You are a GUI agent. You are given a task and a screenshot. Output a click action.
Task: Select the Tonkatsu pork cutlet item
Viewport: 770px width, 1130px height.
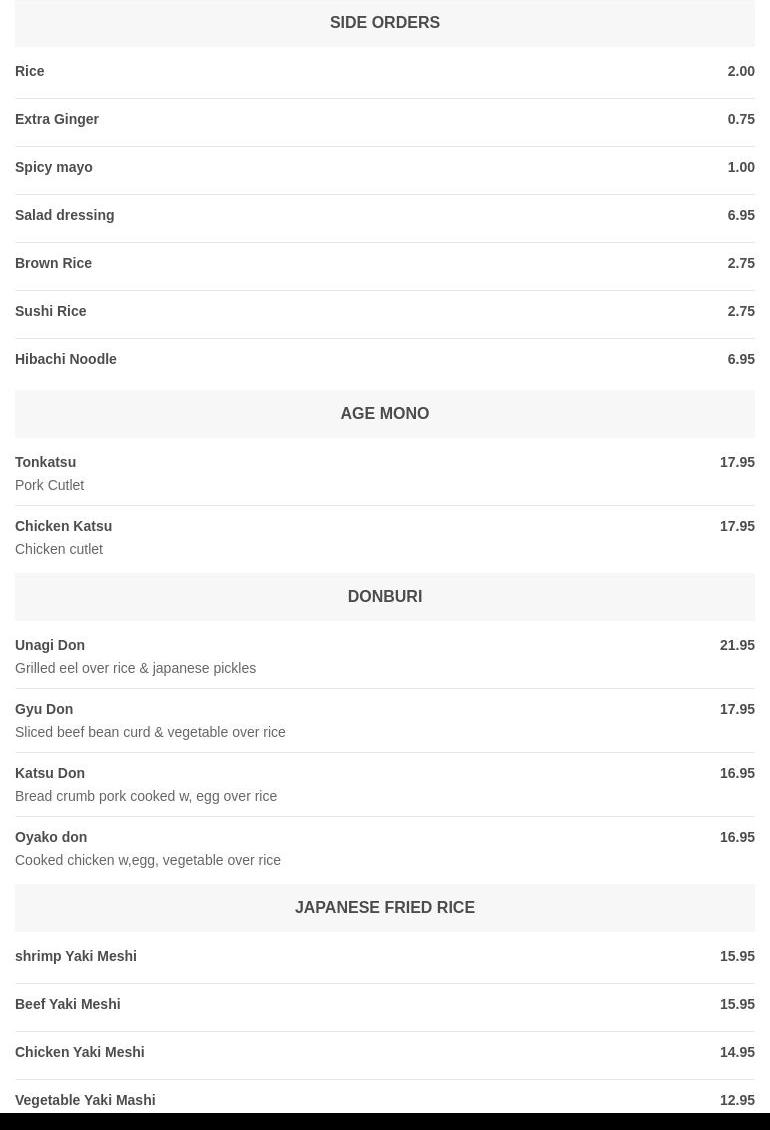[x=46, y=462]
